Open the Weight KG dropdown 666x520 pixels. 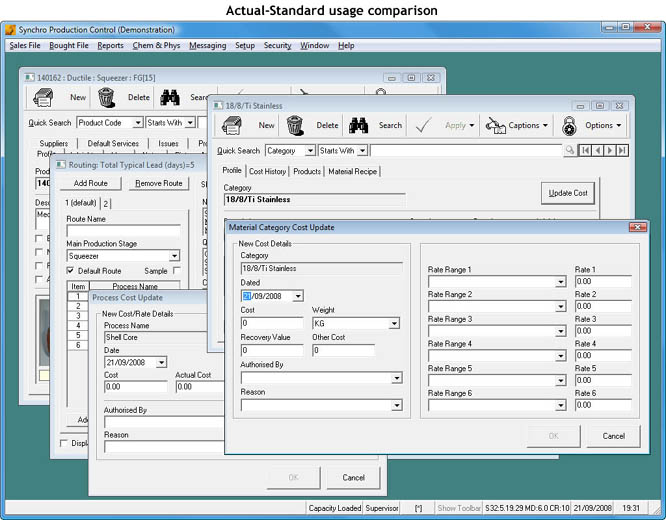[x=394, y=324]
